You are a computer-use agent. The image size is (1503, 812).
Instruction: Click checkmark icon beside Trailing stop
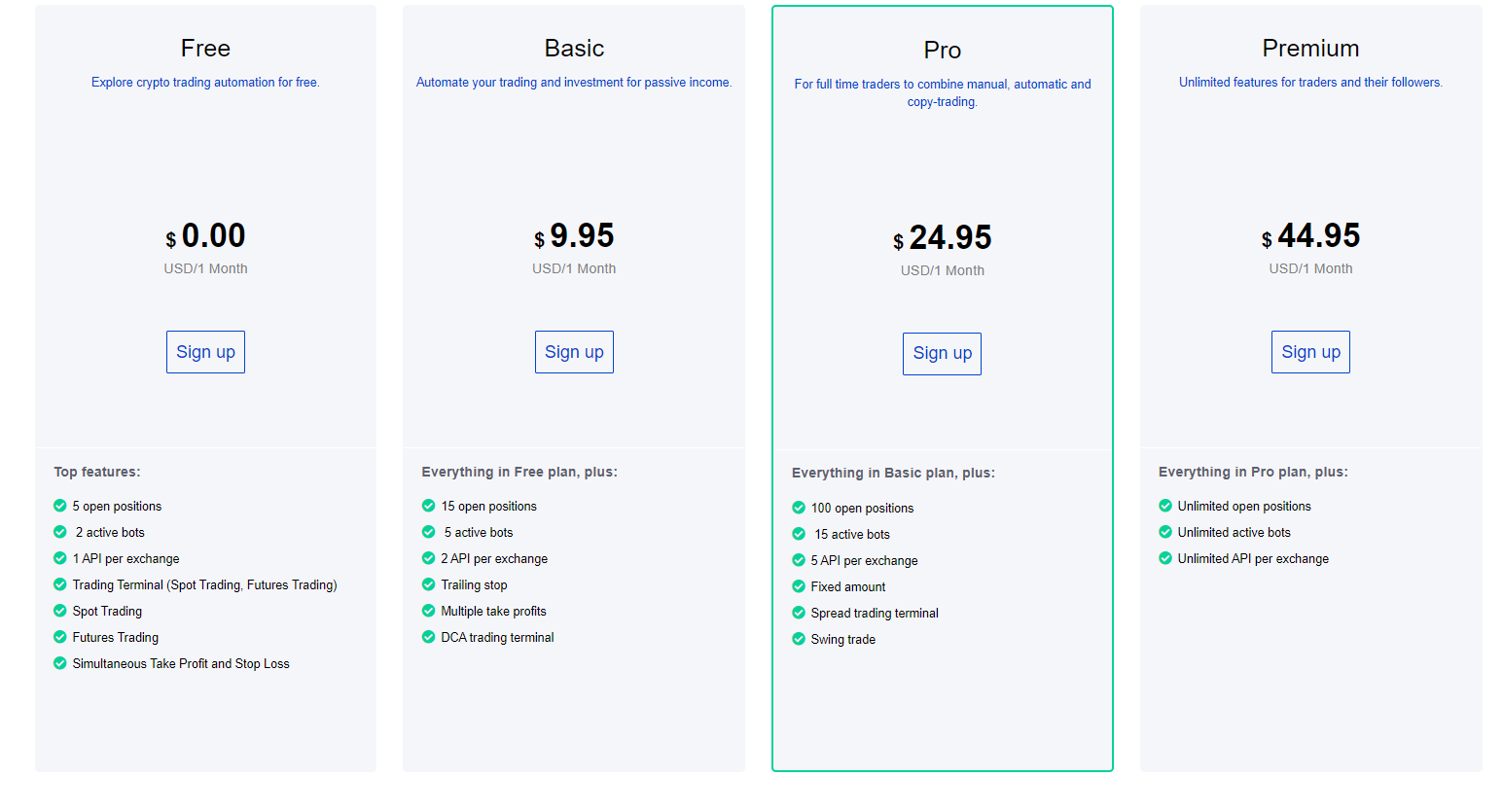[x=428, y=584]
